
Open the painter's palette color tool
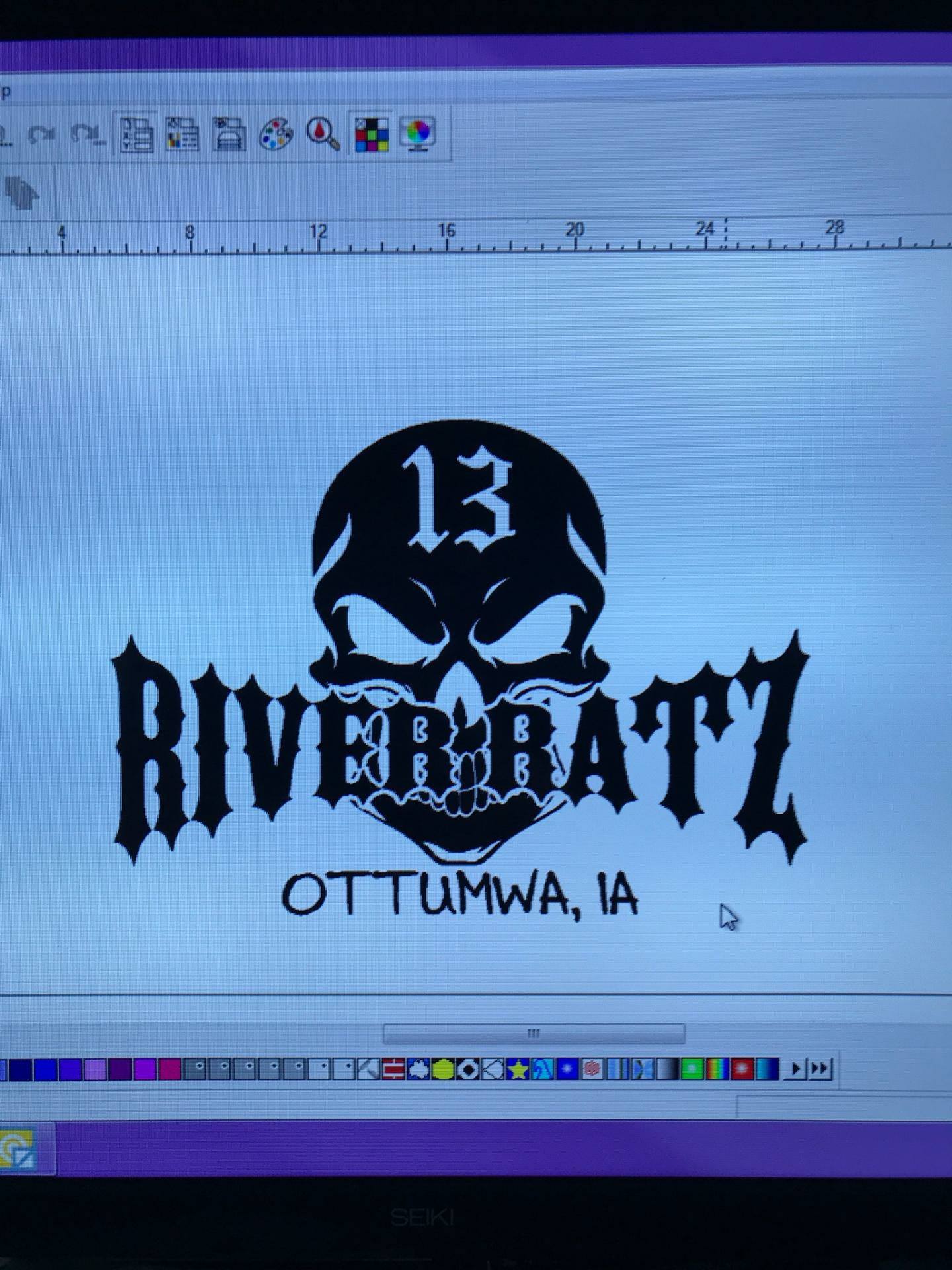click(x=276, y=134)
